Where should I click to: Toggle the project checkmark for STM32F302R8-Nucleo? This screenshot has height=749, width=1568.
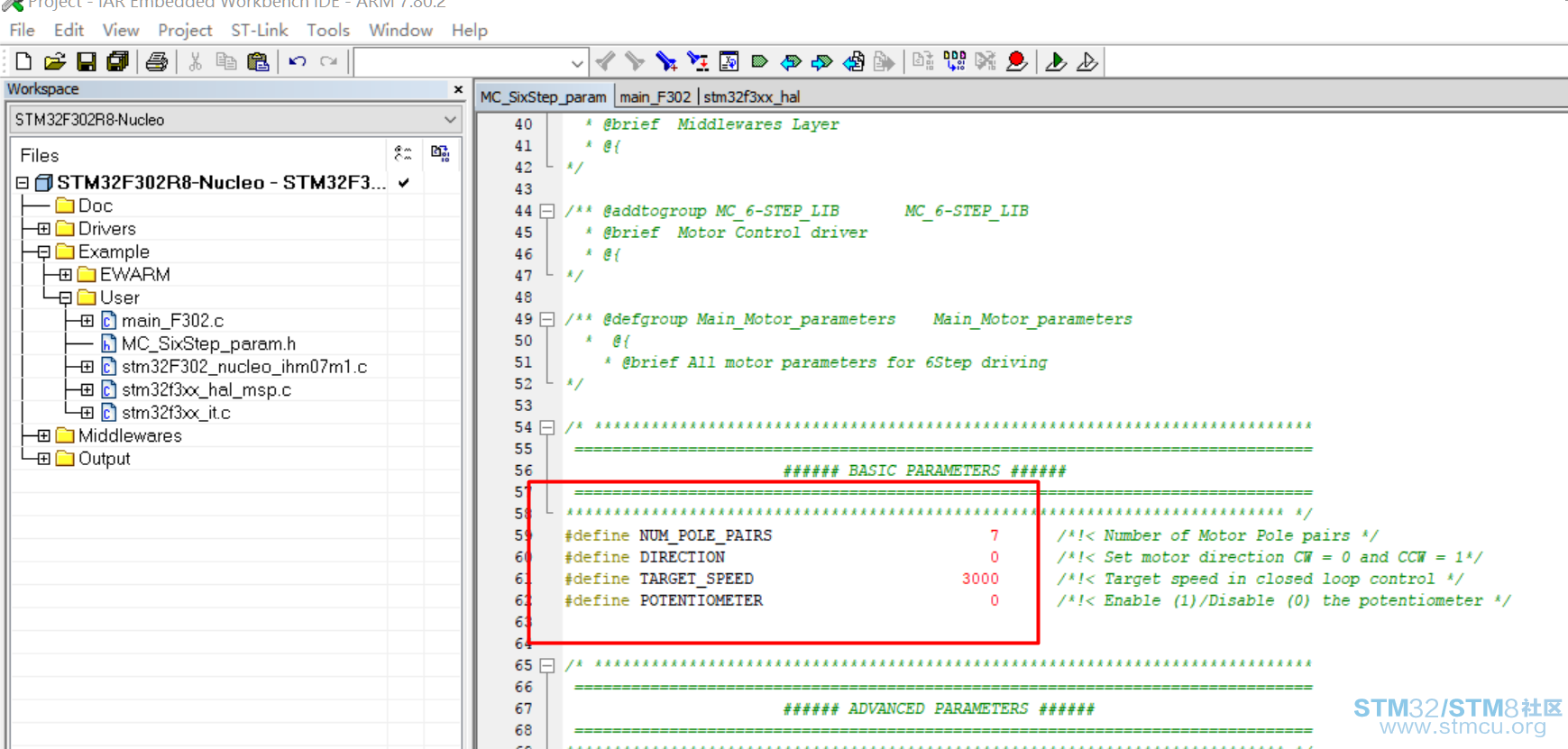click(x=404, y=182)
